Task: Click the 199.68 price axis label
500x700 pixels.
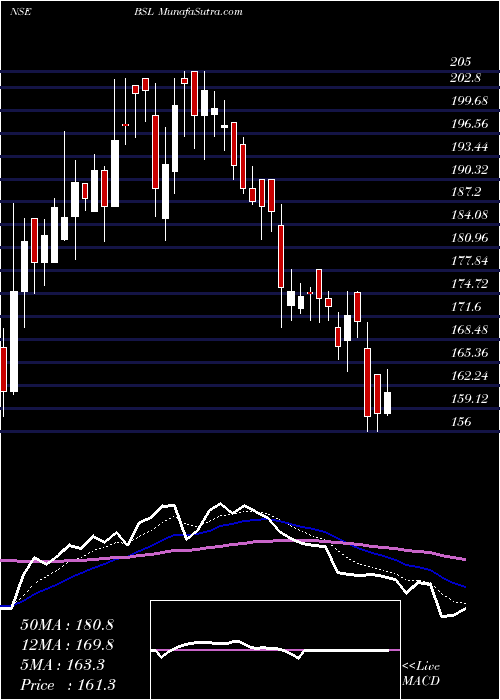Action: coord(469,101)
